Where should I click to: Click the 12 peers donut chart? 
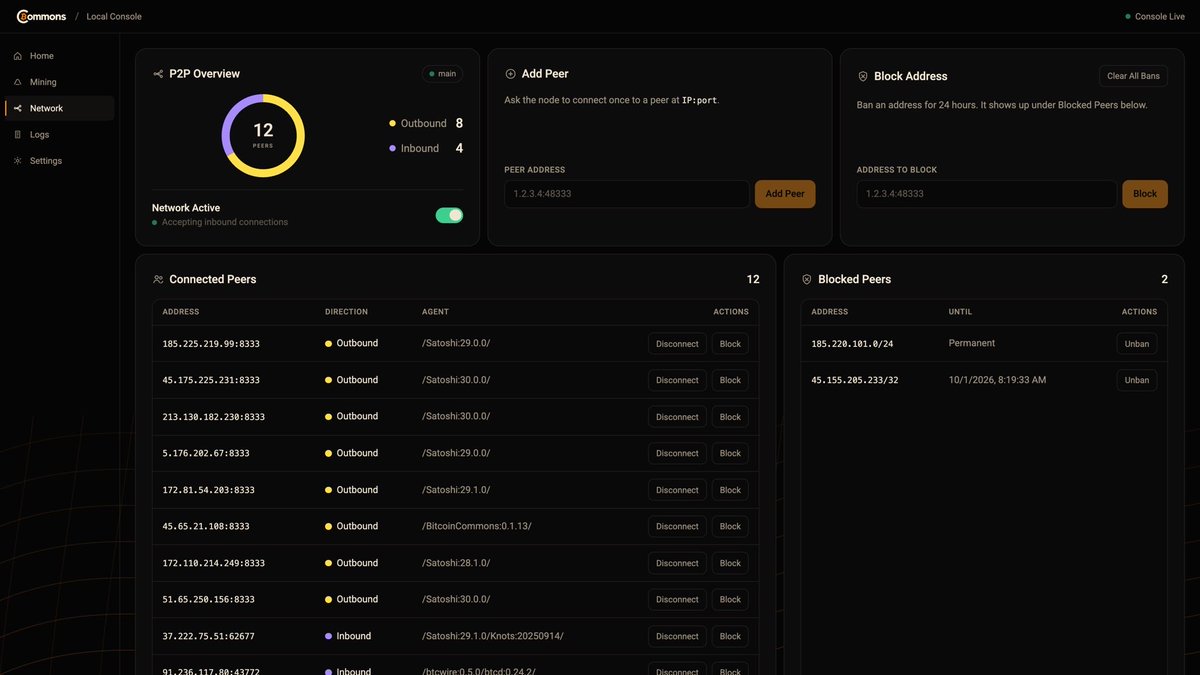click(263, 135)
